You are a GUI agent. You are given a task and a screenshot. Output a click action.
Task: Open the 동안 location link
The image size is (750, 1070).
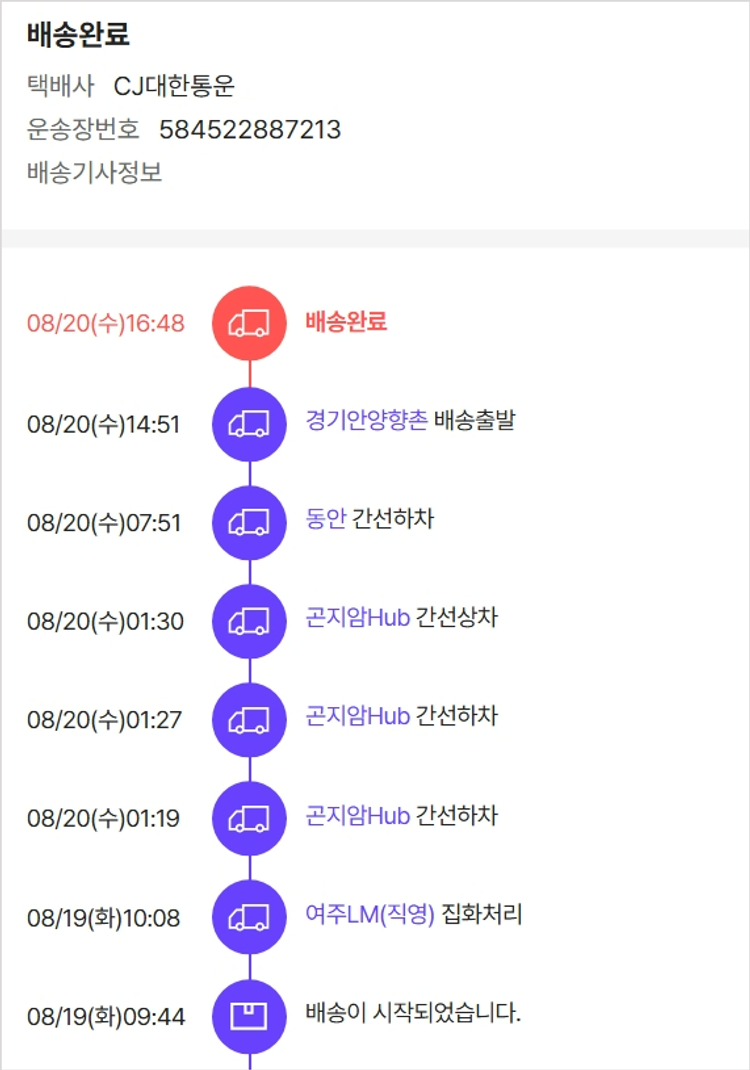325,519
